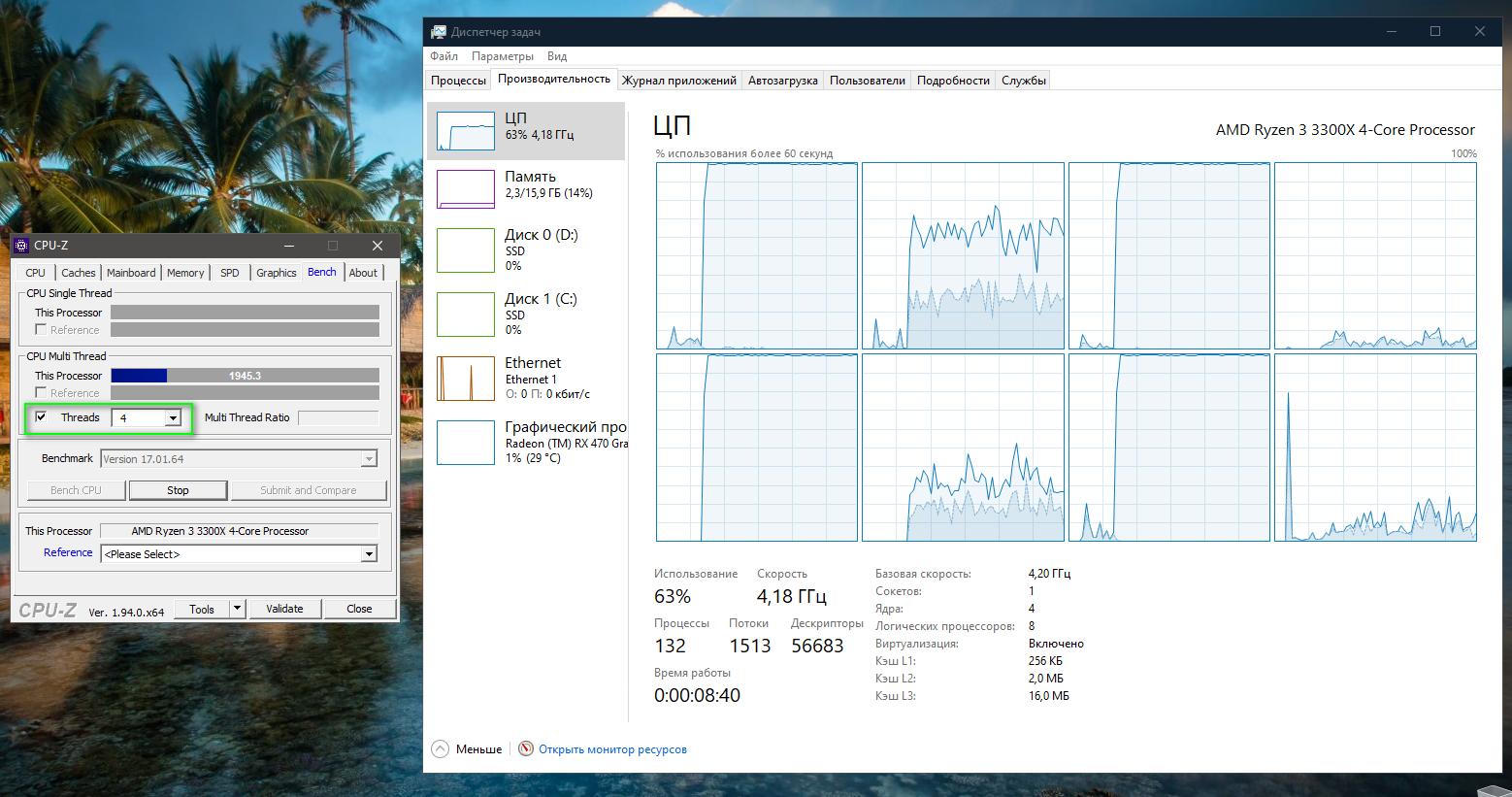Click the Multi Thread Ratio field
Image resolution: width=1512 pixels, height=797 pixels.
click(338, 417)
